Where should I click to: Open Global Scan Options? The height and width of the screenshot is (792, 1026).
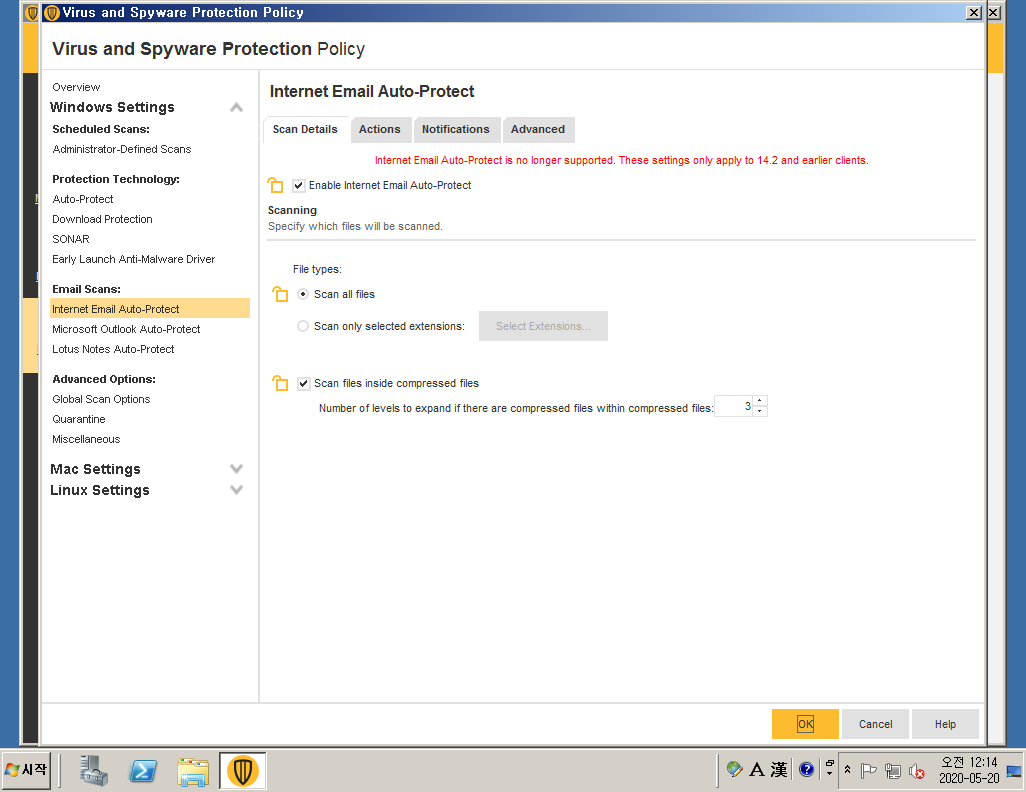[101, 399]
